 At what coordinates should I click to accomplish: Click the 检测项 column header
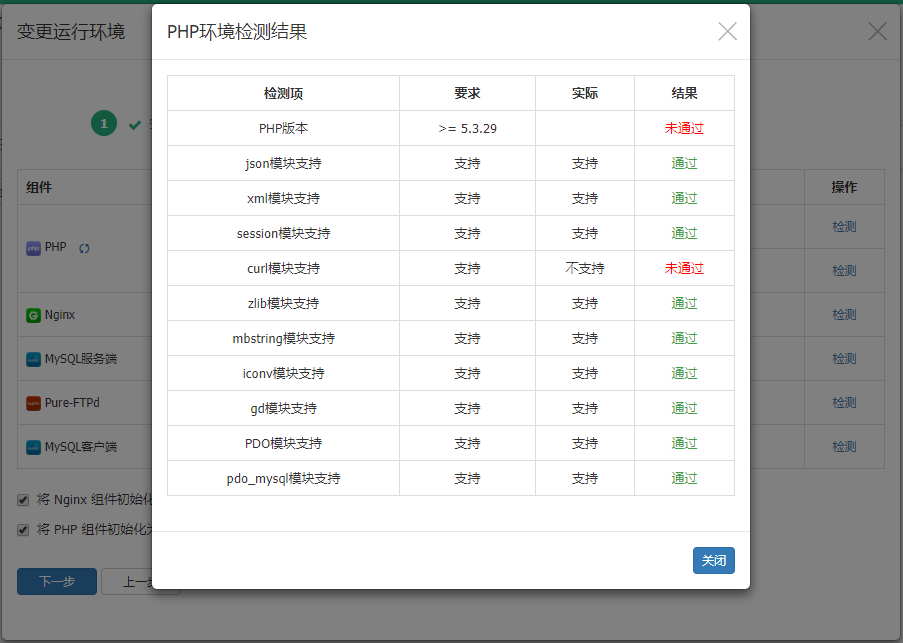click(x=283, y=93)
